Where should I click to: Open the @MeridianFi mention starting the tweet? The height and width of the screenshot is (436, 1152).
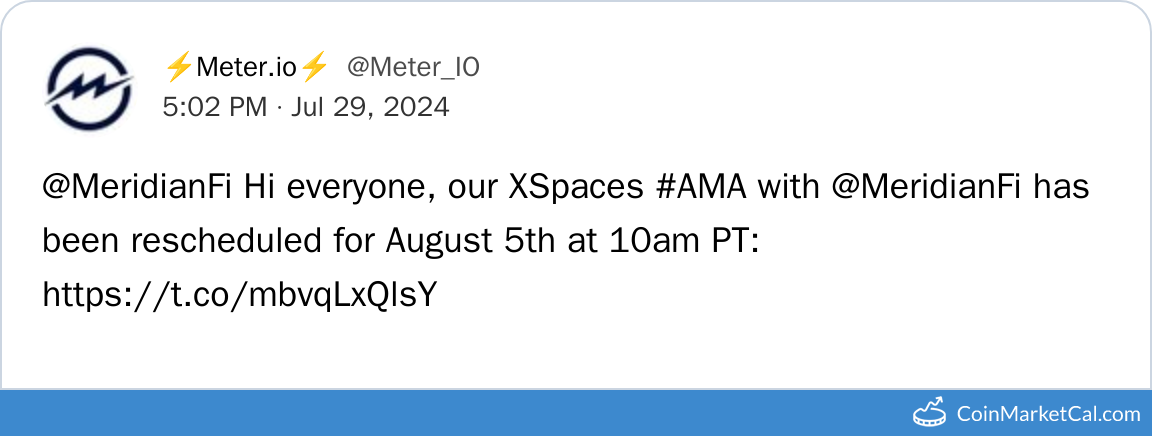(137, 187)
